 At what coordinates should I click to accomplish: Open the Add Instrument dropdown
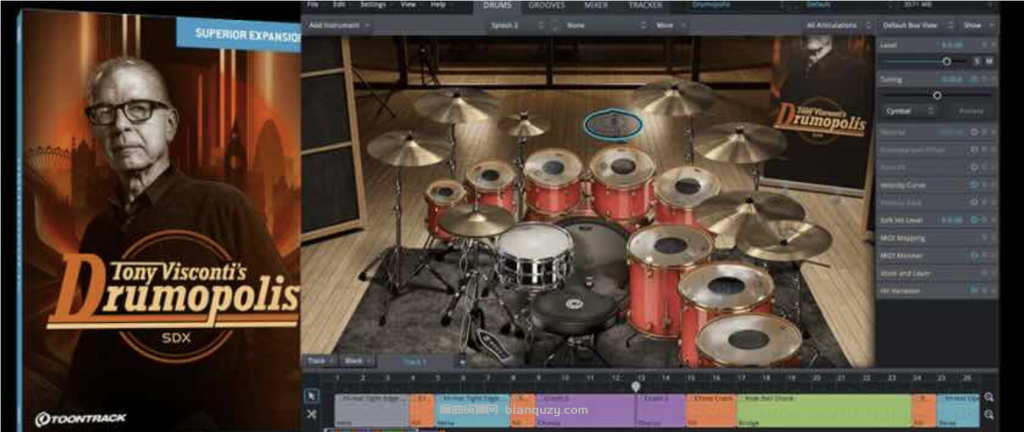[338, 25]
